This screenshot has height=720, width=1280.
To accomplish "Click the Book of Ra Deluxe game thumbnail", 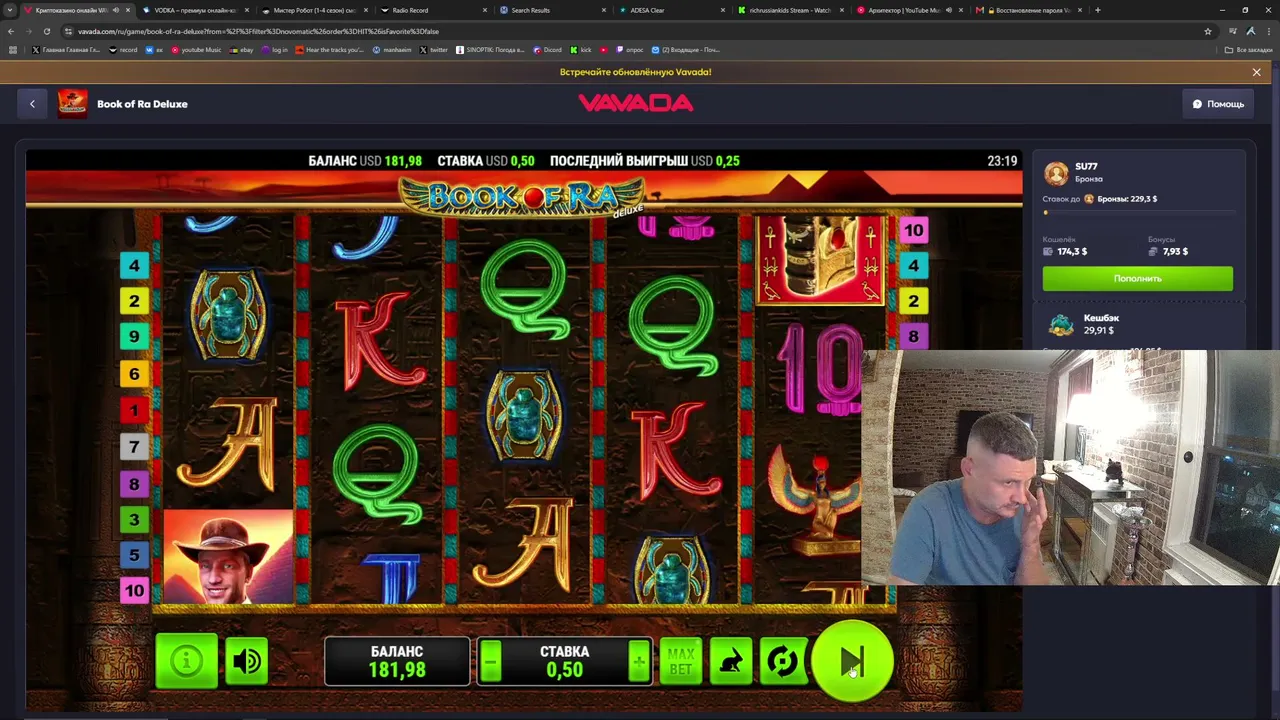I will click(72, 104).
